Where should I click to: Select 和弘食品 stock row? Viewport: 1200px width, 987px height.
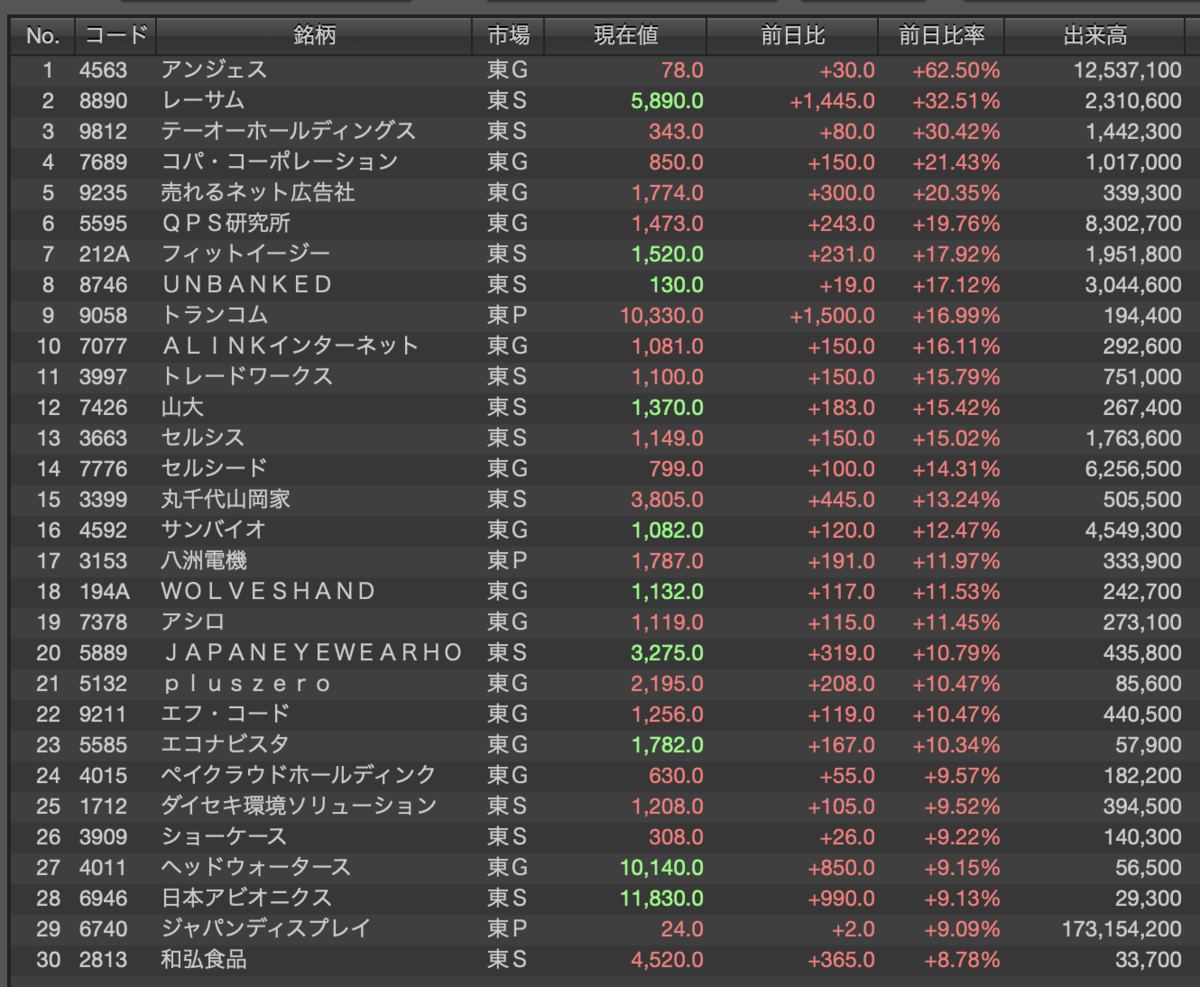click(600, 960)
